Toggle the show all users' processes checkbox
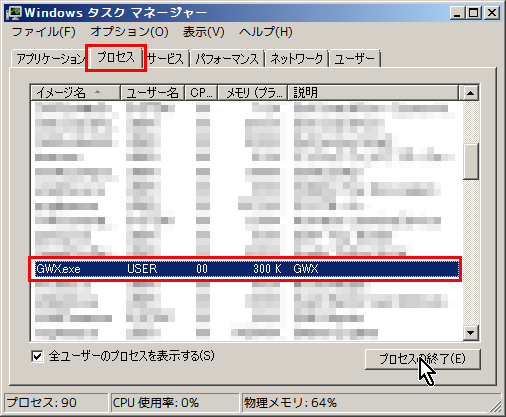This screenshot has width=506, height=417. coord(37,356)
